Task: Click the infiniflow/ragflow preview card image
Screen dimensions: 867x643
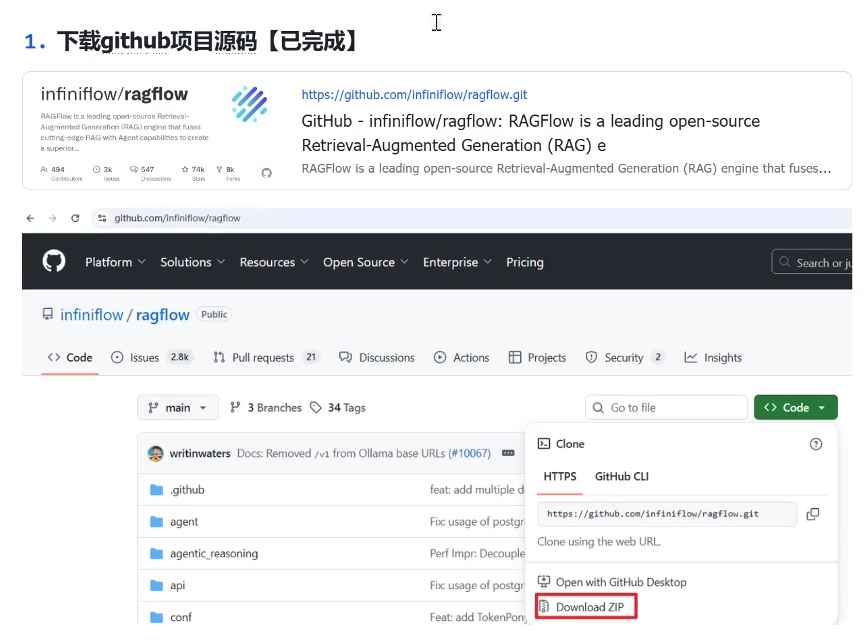Action: point(157,131)
